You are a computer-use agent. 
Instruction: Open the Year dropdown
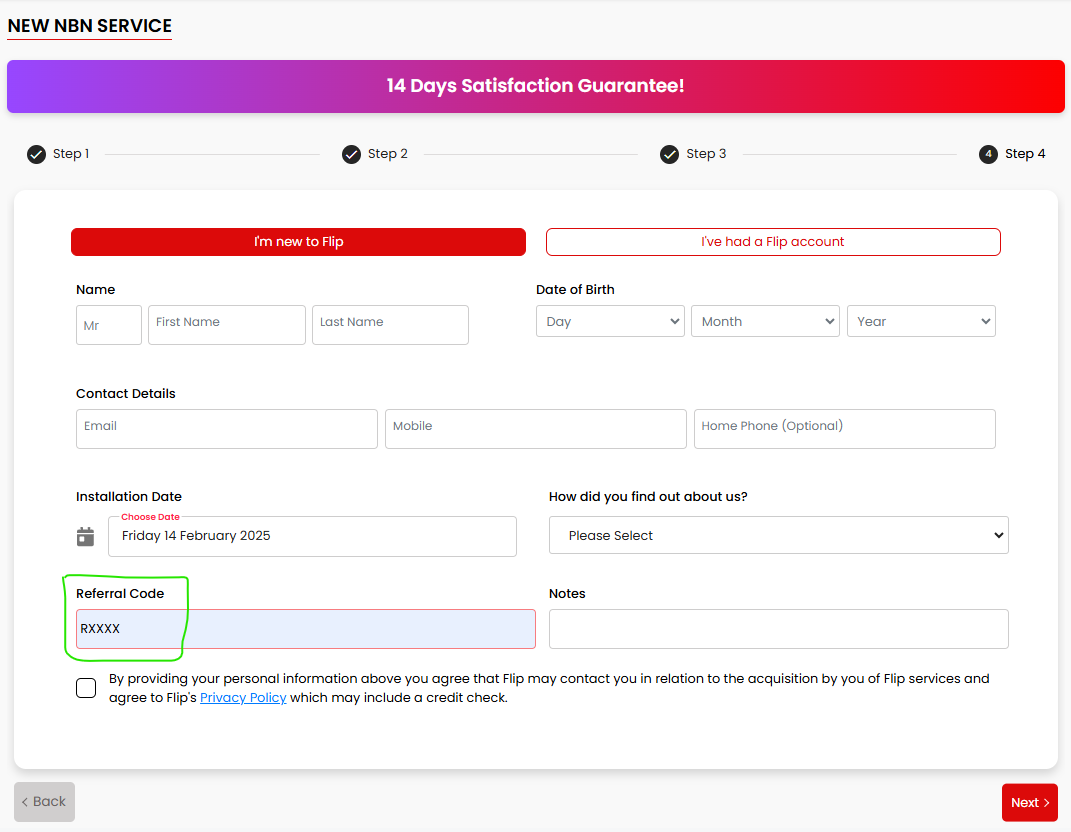[x=921, y=321]
